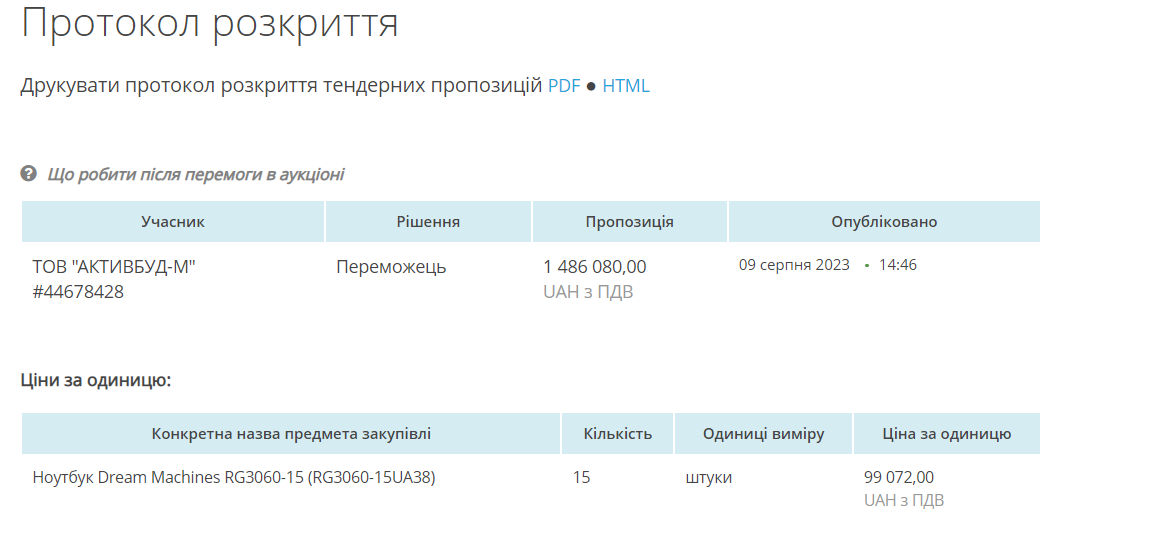The width and height of the screenshot is (1151, 560).
Task: Click the "Кількість" column header
Action: (x=618, y=434)
